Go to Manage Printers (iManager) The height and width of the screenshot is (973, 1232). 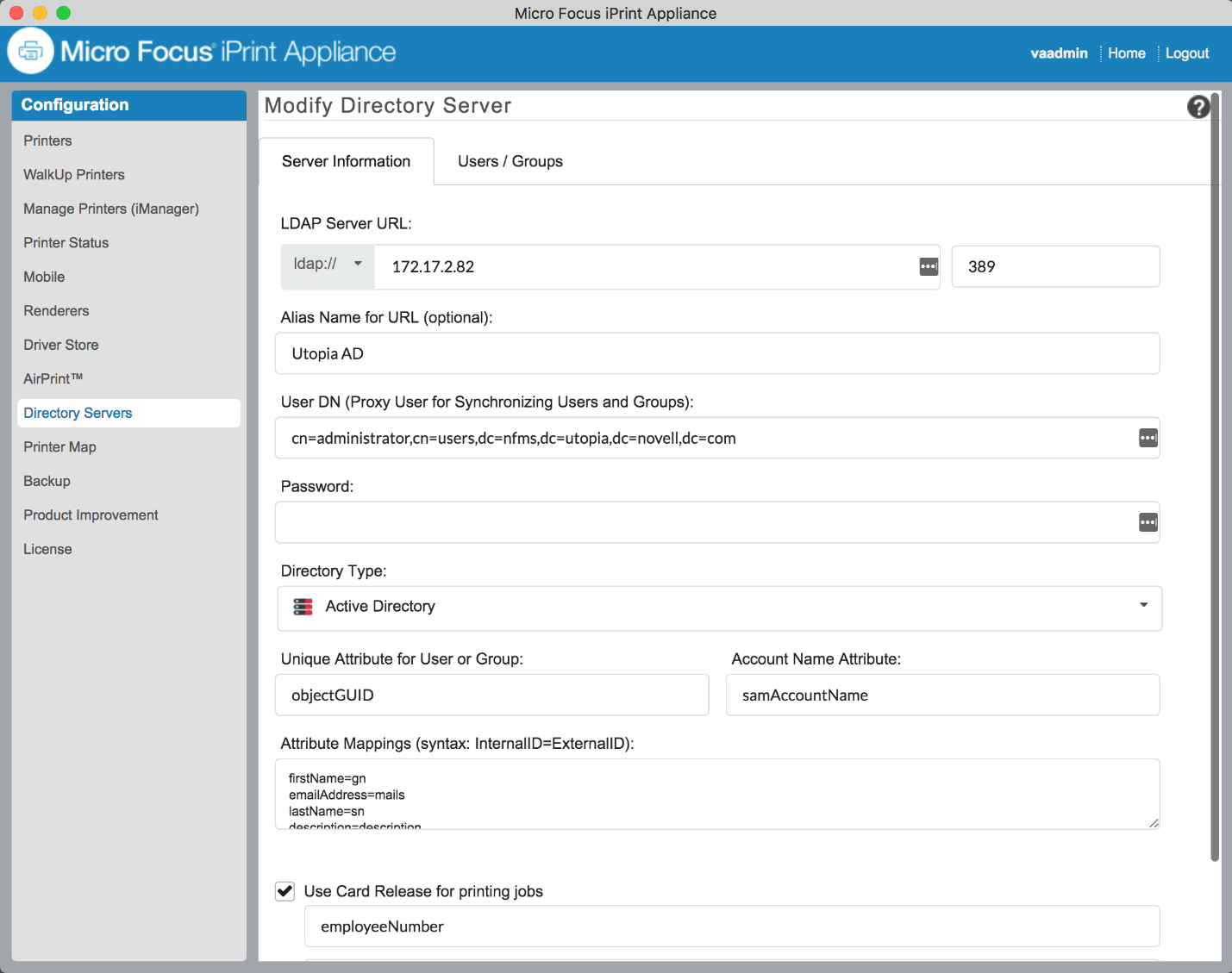coord(111,209)
